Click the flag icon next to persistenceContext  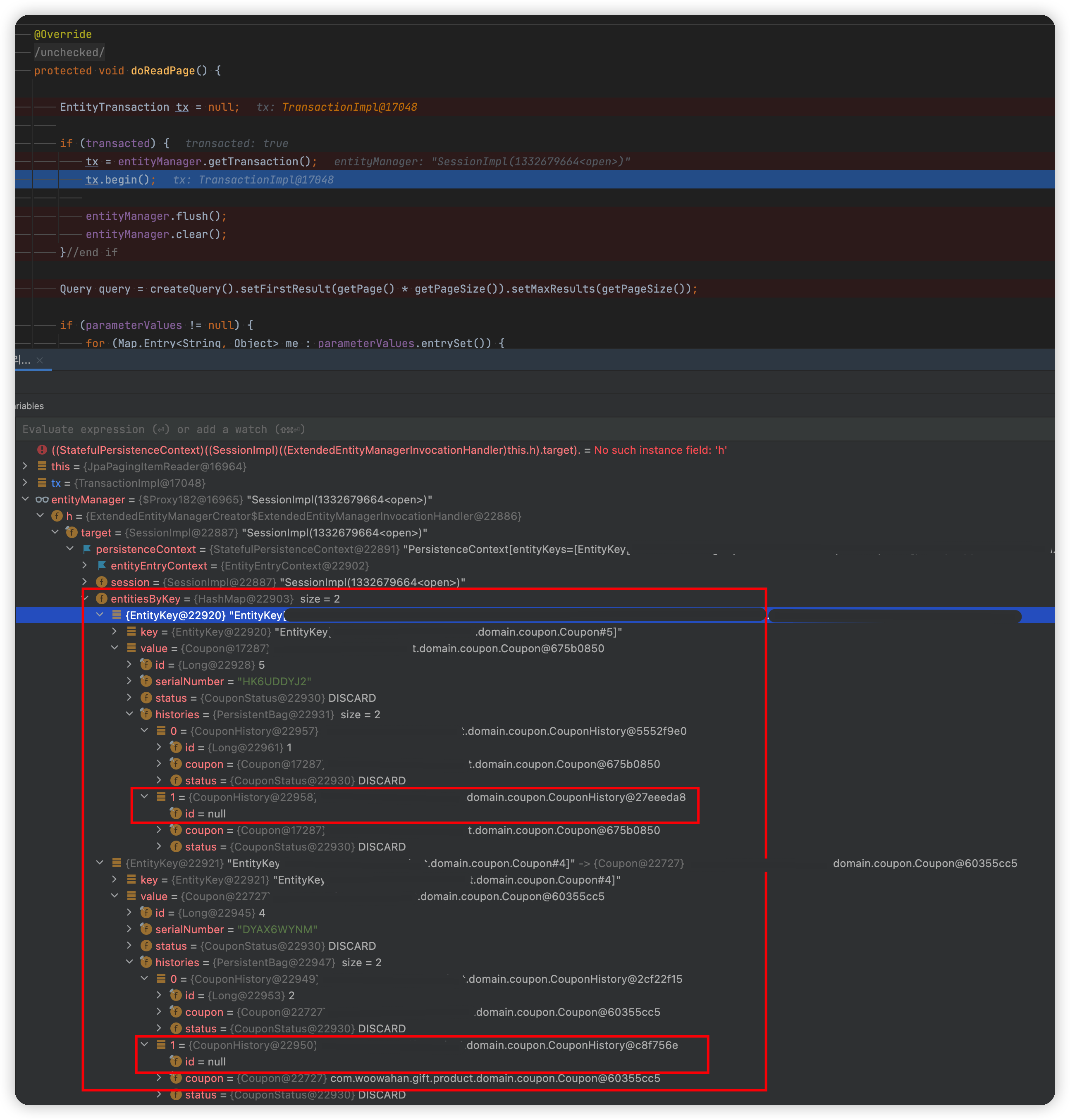click(87, 549)
